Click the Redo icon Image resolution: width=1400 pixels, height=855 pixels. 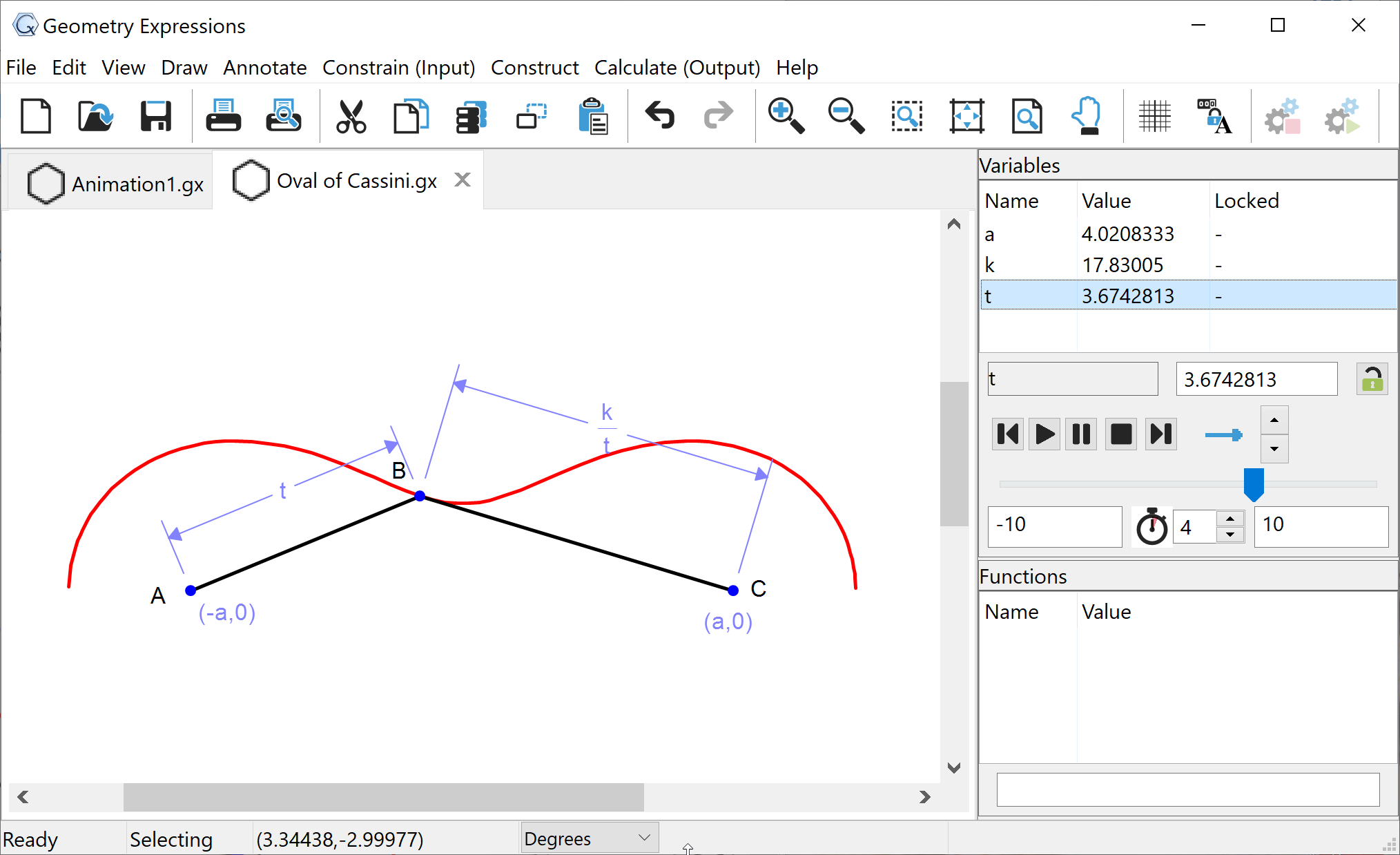pyautogui.click(x=717, y=115)
